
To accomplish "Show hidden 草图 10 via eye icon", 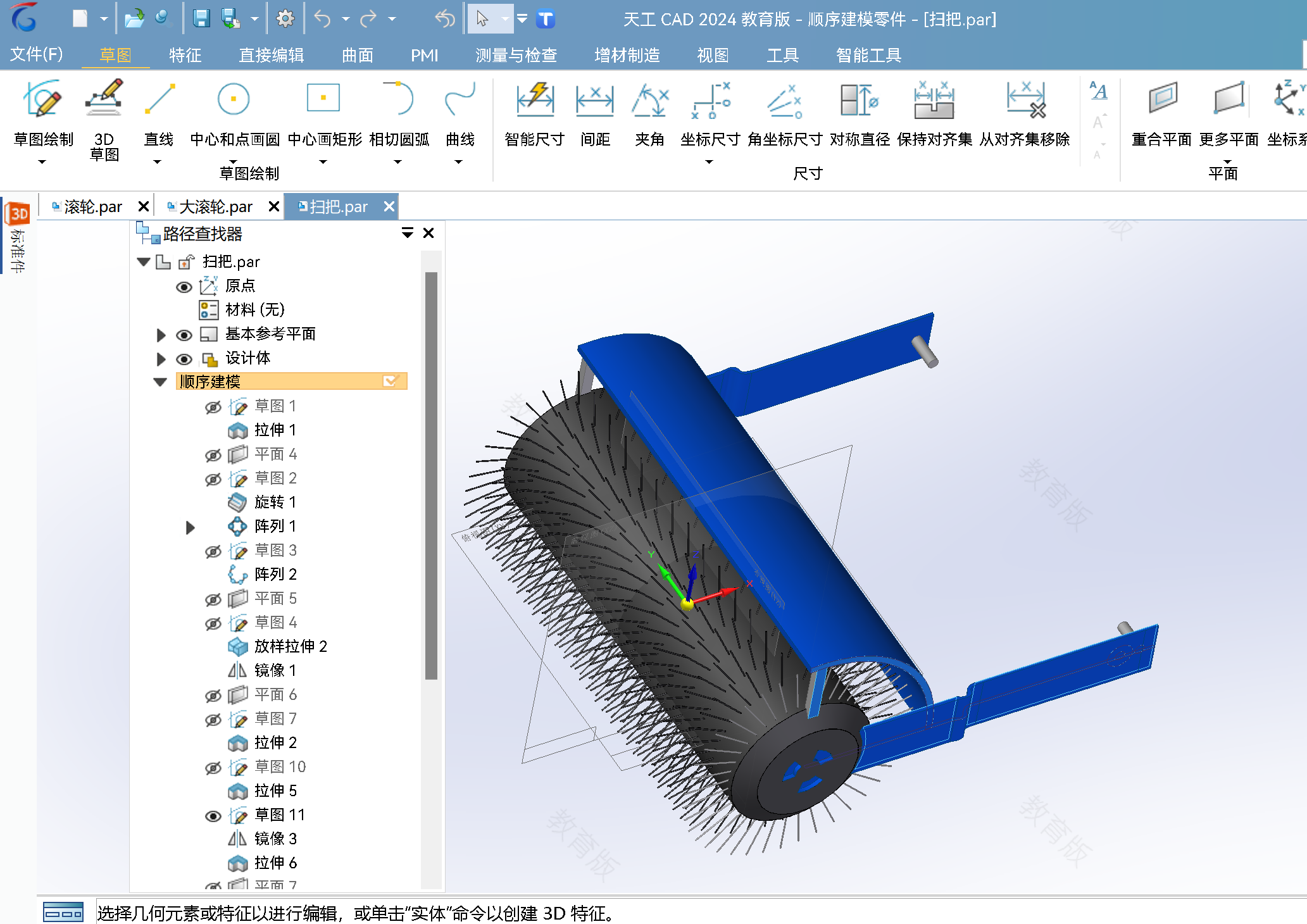I will click(x=213, y=768).
